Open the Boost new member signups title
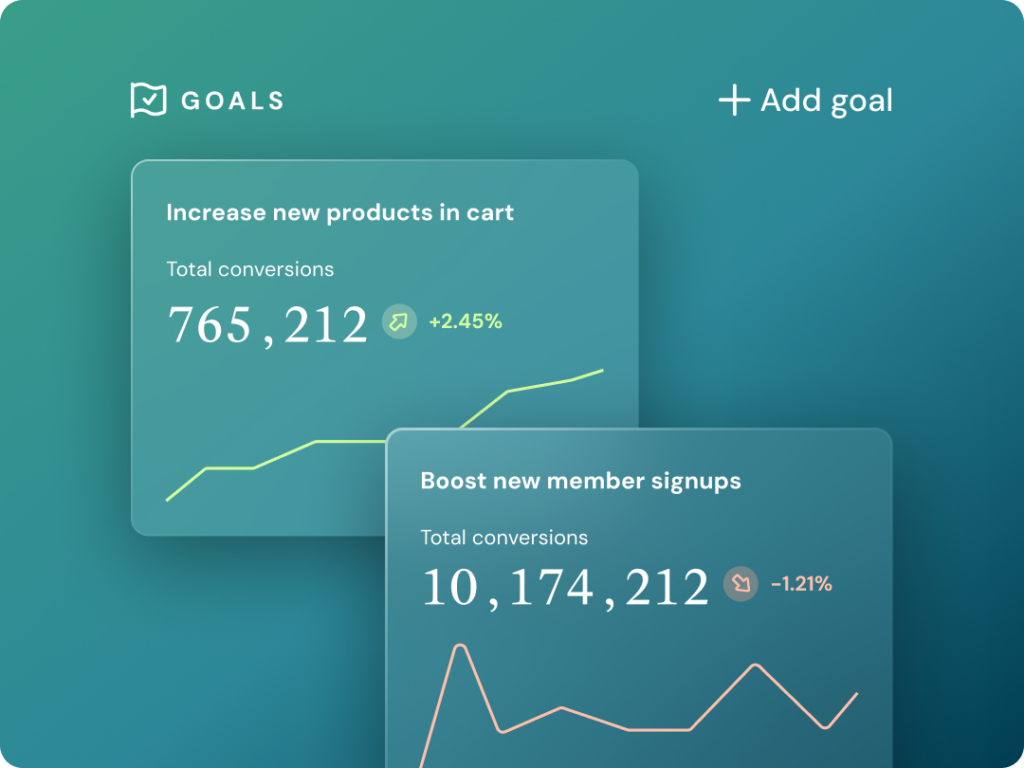 580,481
